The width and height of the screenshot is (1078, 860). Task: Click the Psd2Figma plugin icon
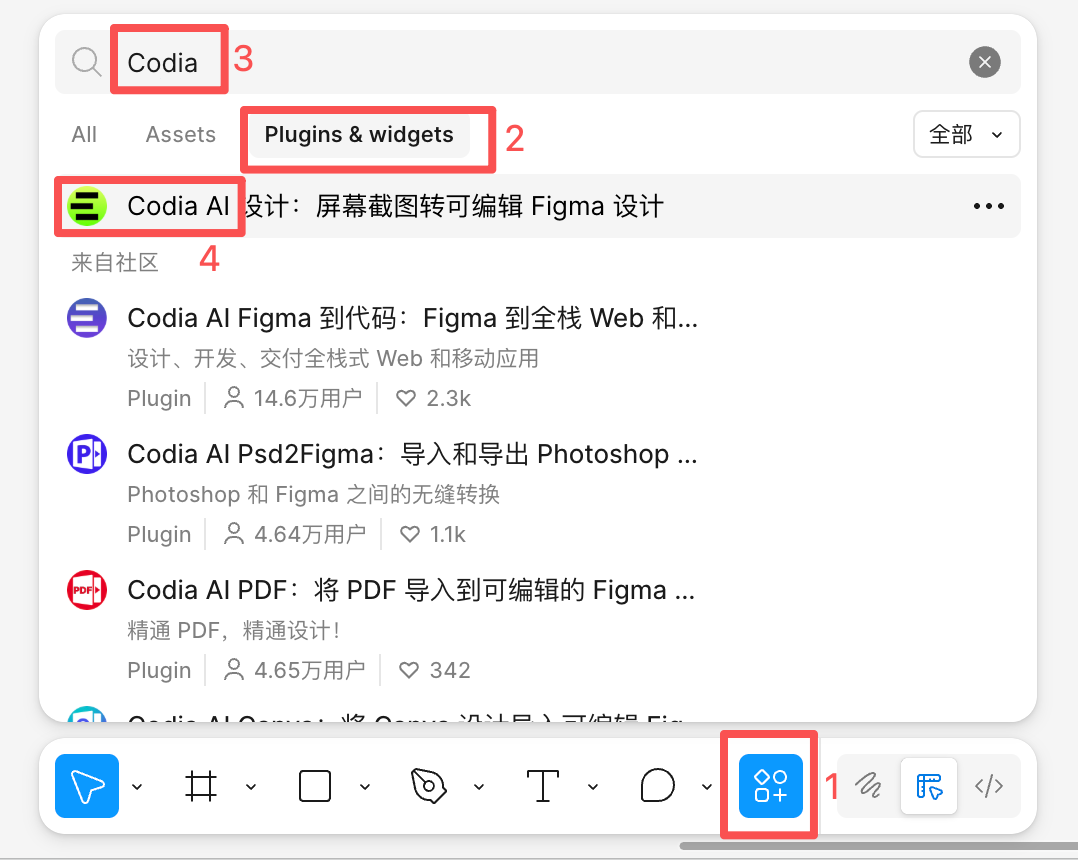pos(87,454)
